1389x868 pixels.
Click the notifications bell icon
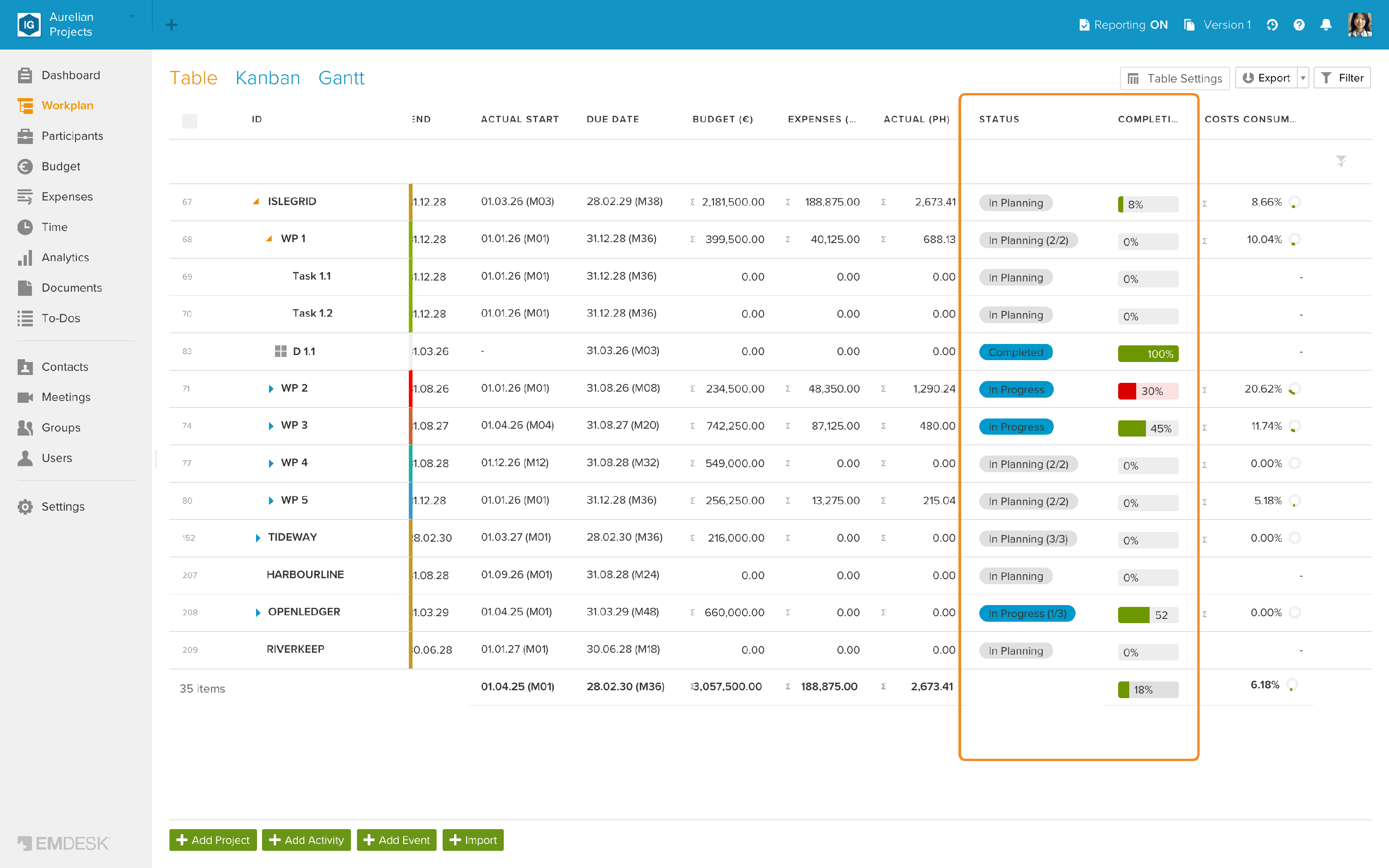1325,25
